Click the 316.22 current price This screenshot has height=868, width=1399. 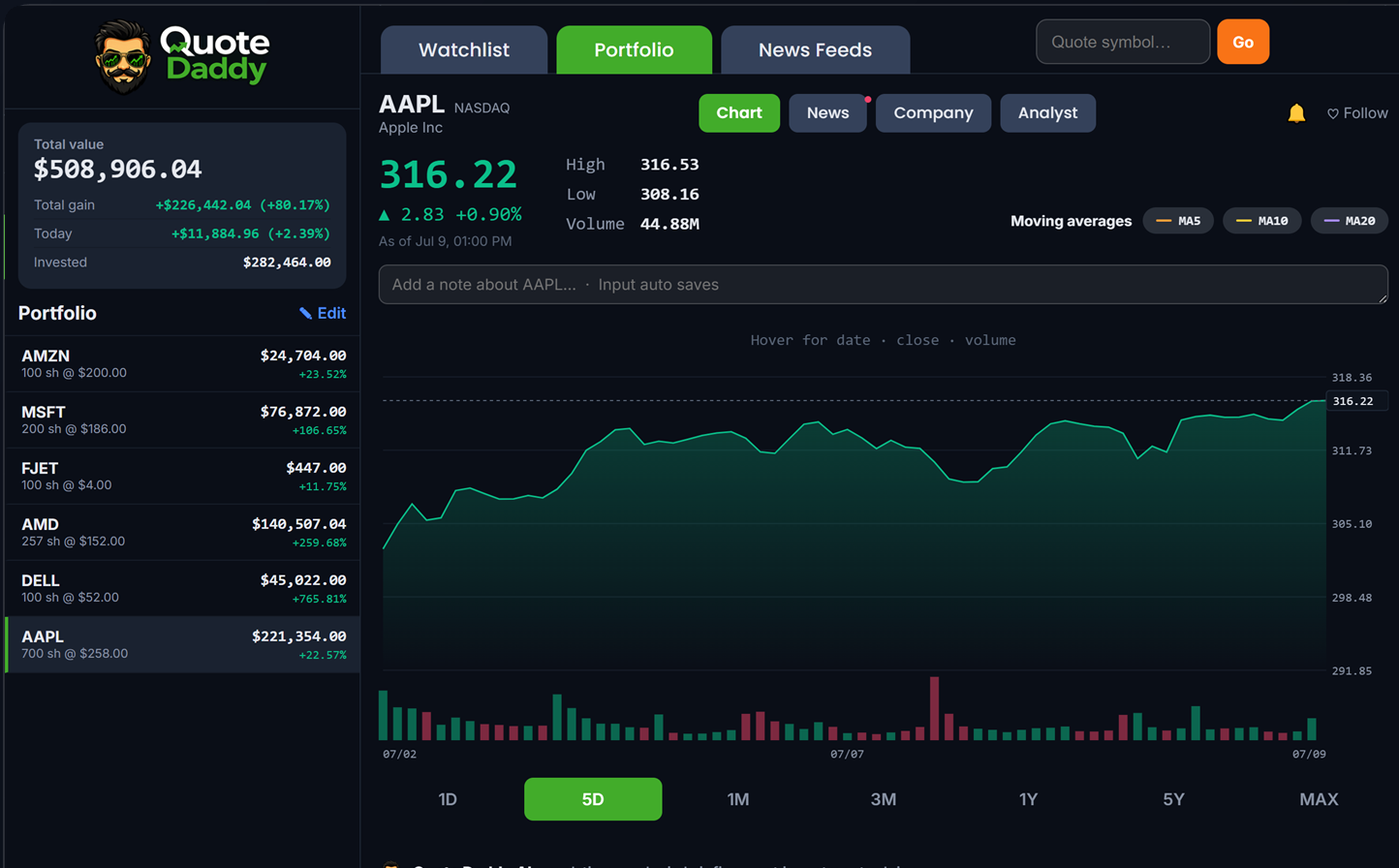pyautogui.click(x=449, y=175)
